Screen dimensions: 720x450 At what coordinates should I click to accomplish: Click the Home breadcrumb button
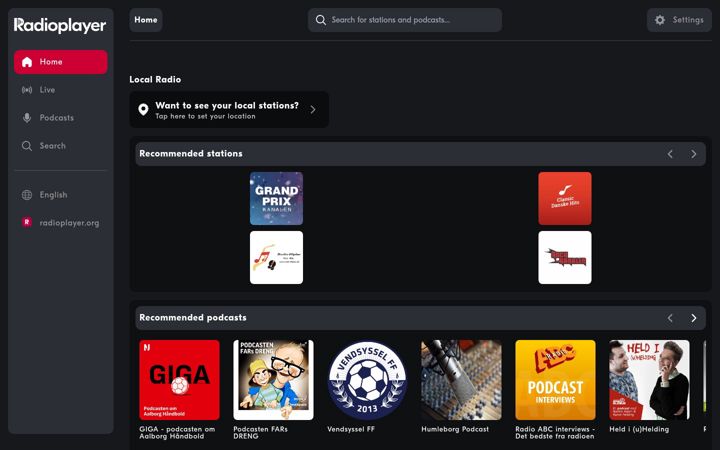click(x=146, y=20)
